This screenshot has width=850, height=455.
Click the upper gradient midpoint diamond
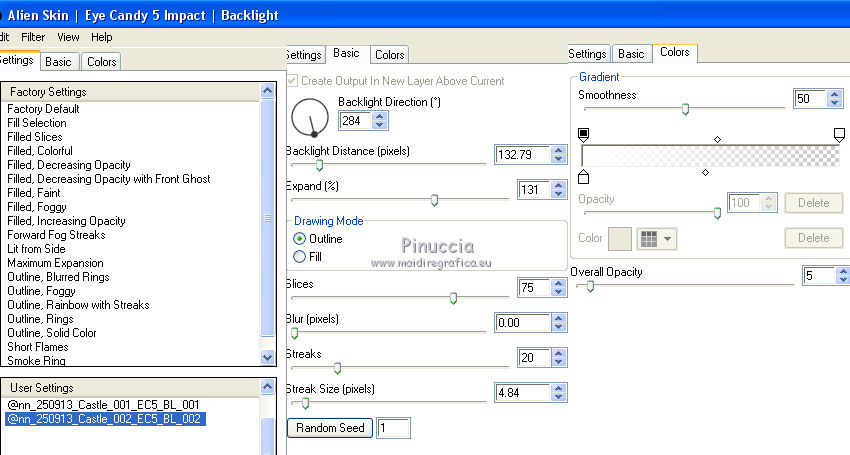tap(717, 139)
